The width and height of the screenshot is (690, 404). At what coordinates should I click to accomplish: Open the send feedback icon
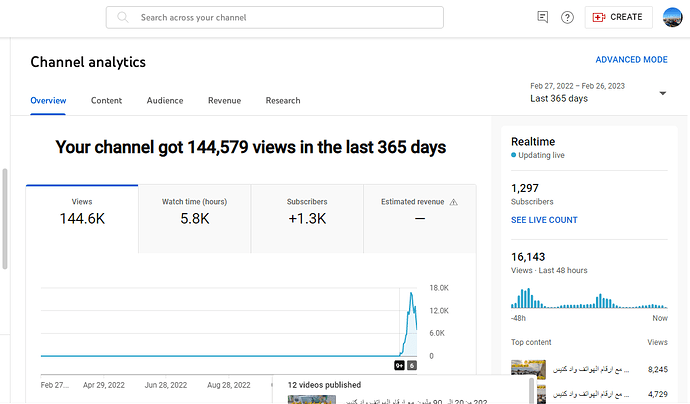point(543,17)
